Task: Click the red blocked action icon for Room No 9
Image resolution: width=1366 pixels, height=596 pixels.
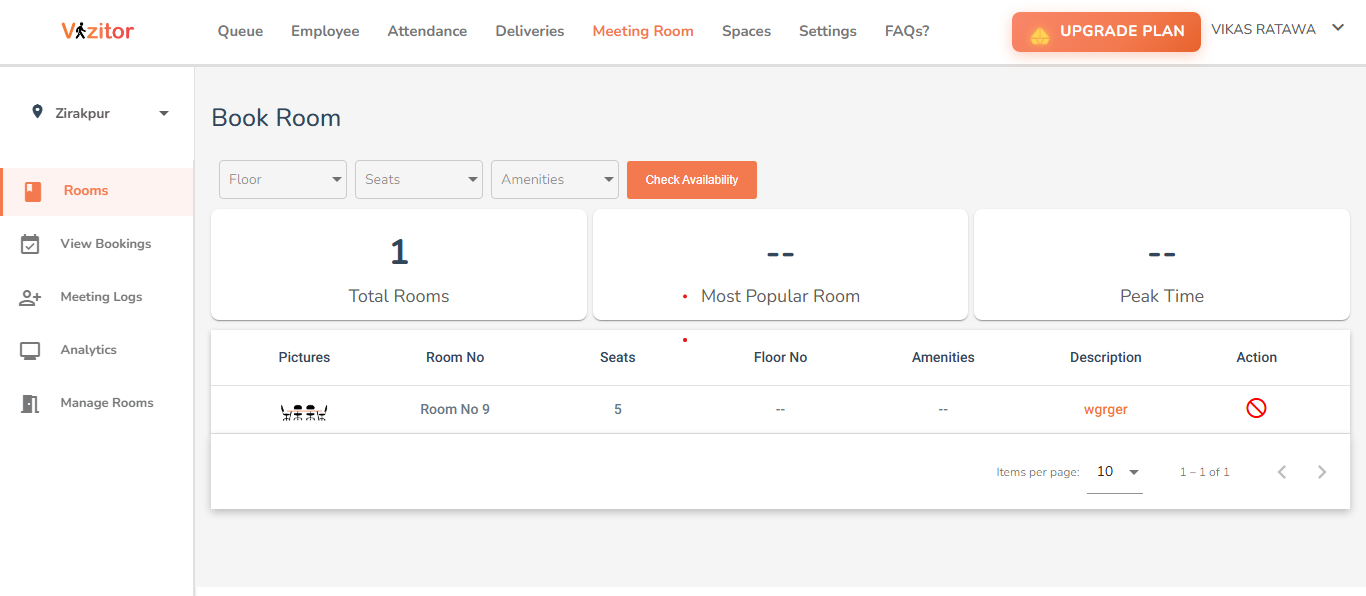Action: click(x=1256, y=408)
